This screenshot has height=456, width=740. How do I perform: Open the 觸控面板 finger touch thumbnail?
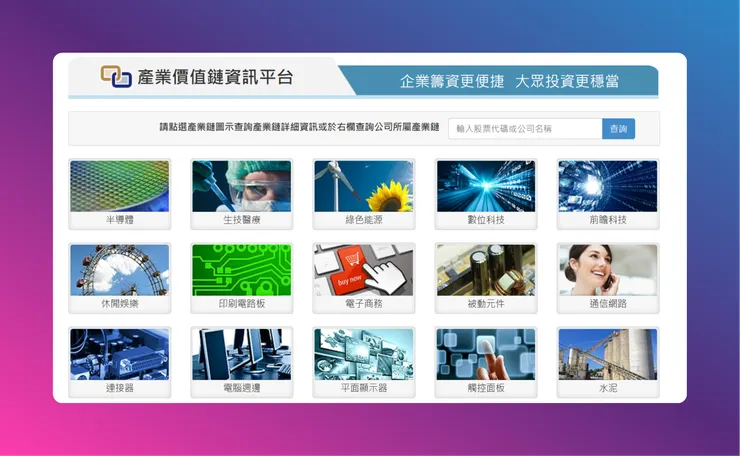point(486,354)
